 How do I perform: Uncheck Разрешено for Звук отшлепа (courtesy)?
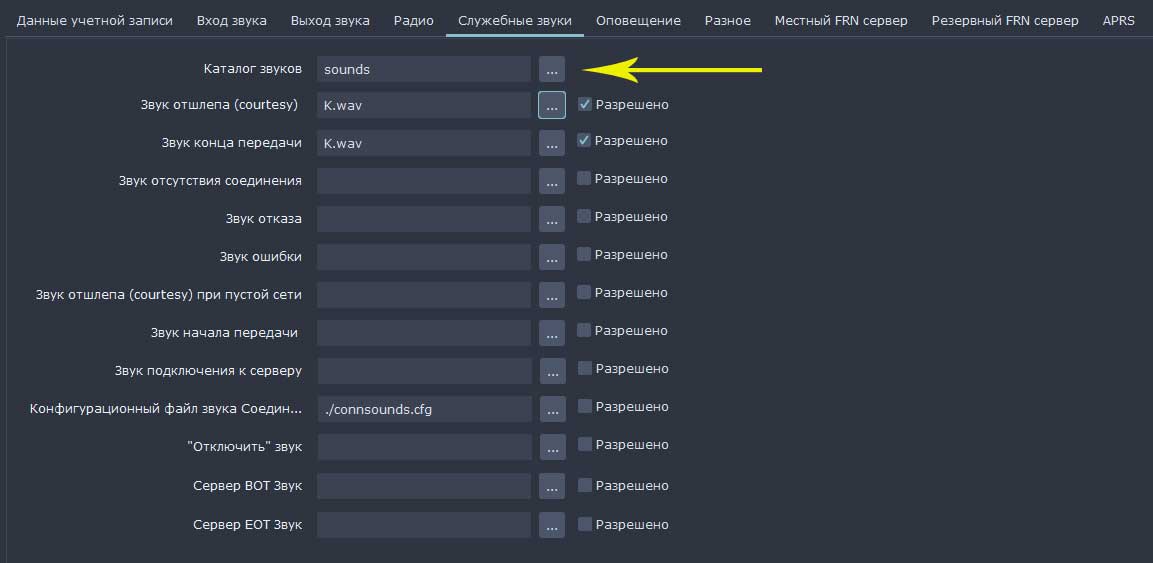point(585,104)
